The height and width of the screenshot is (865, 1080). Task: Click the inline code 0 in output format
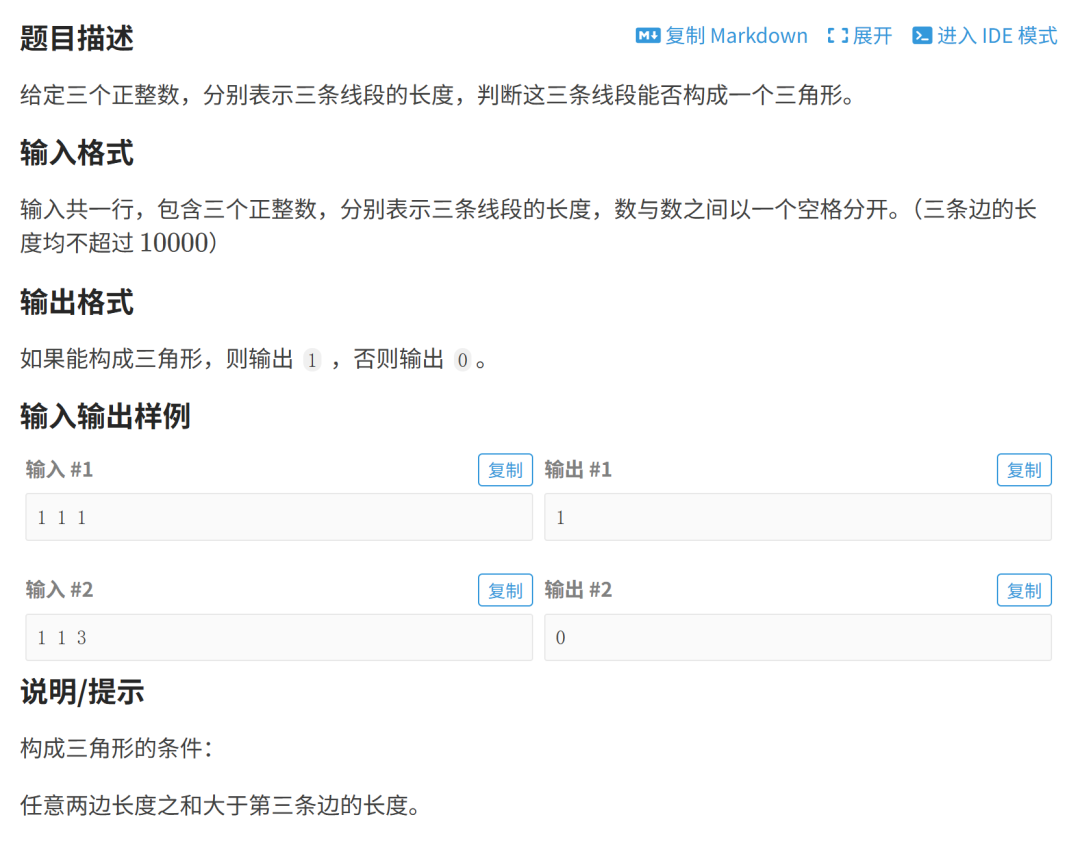point(462,359)
